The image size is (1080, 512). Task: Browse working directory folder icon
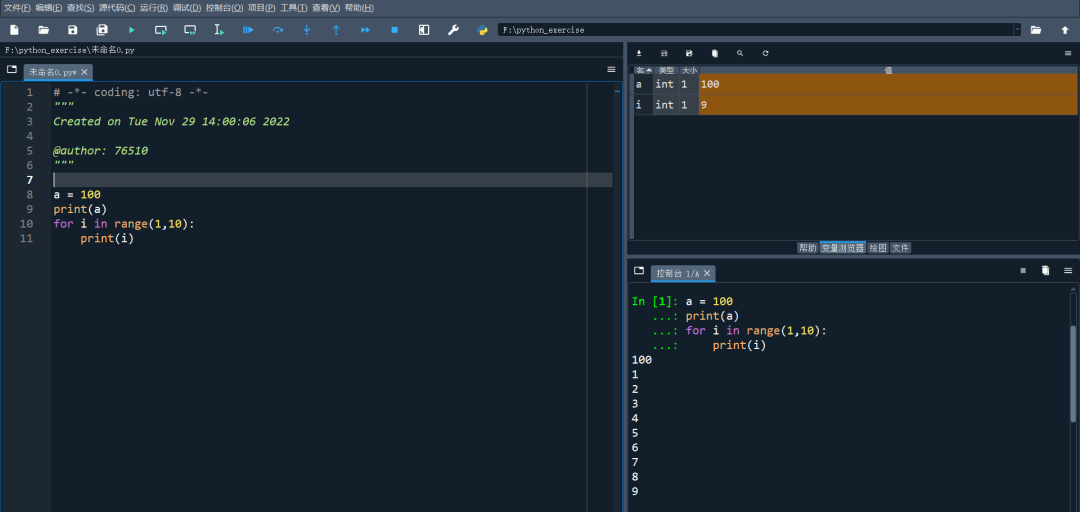(1035, 30)
